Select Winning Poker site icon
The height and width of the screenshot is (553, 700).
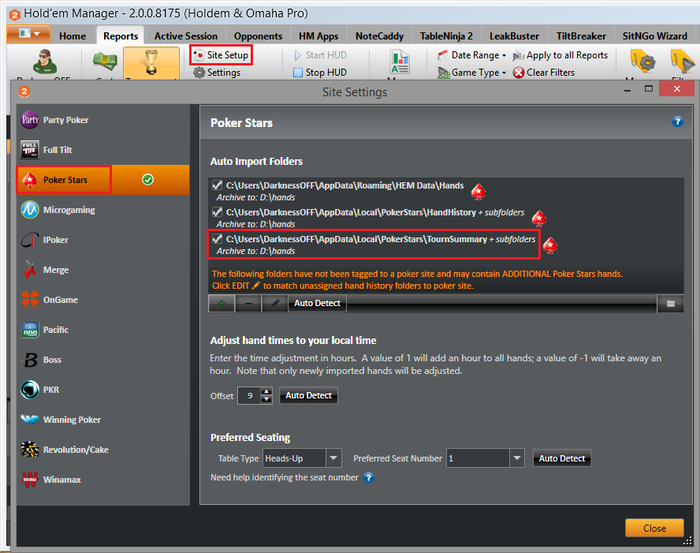[x=30, y=420]
